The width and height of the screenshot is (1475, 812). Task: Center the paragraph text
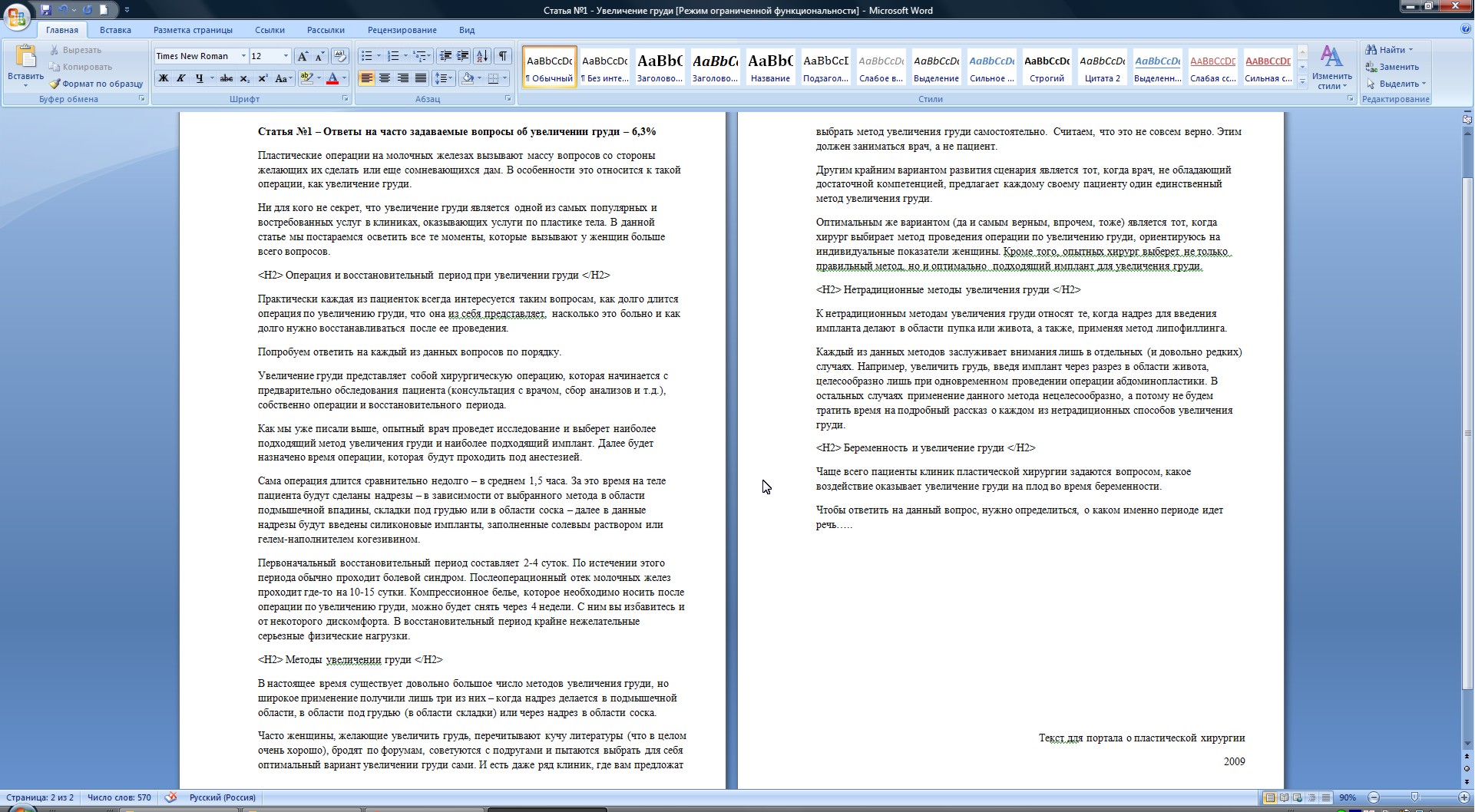(384, 78)
